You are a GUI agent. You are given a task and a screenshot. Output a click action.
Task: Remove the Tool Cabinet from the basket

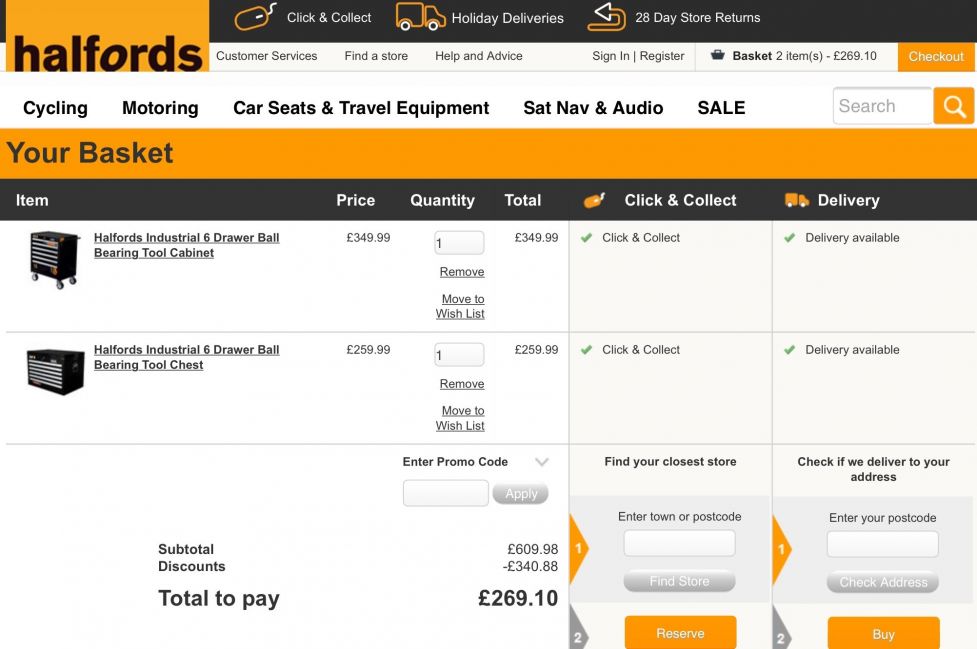point(462,272)
